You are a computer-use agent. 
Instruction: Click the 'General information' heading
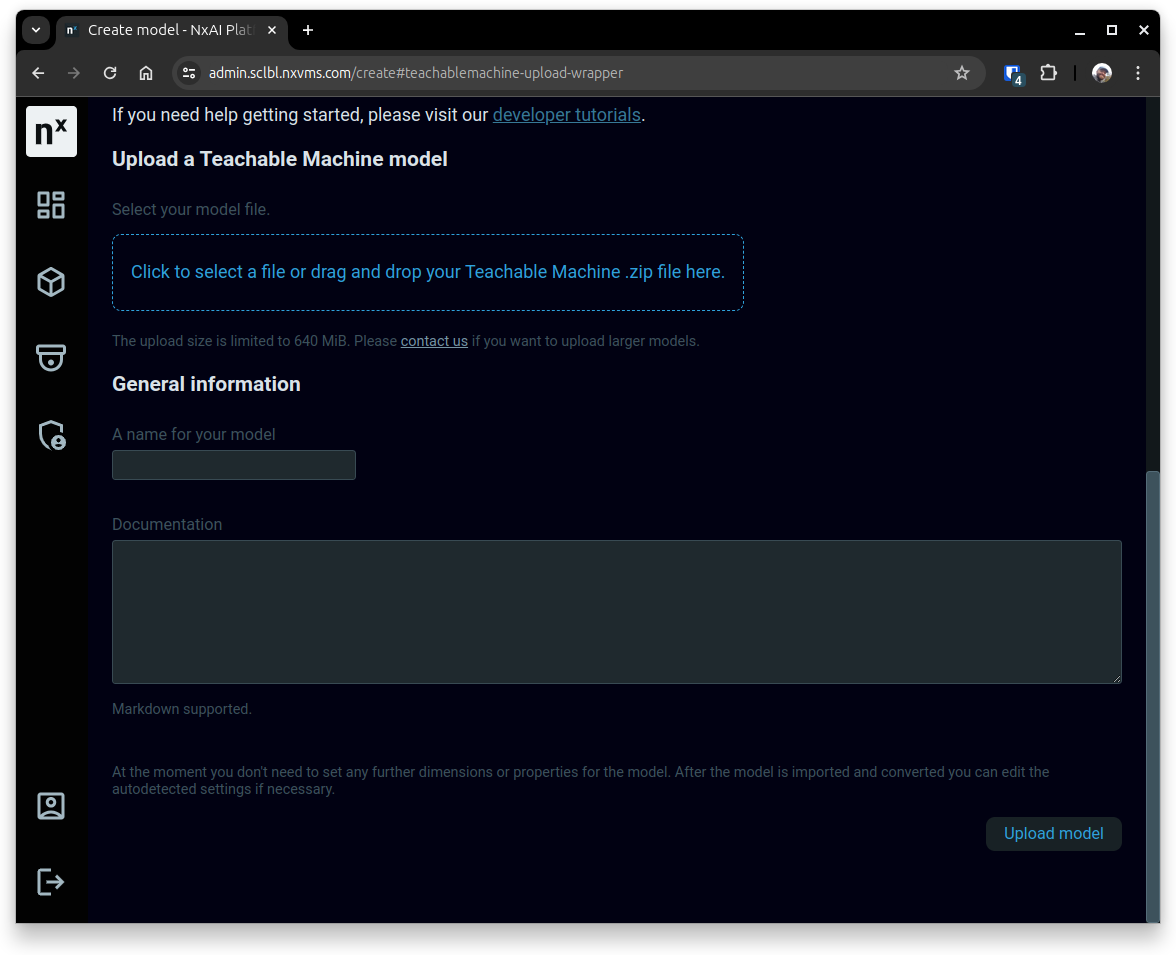tap(206, 384)
